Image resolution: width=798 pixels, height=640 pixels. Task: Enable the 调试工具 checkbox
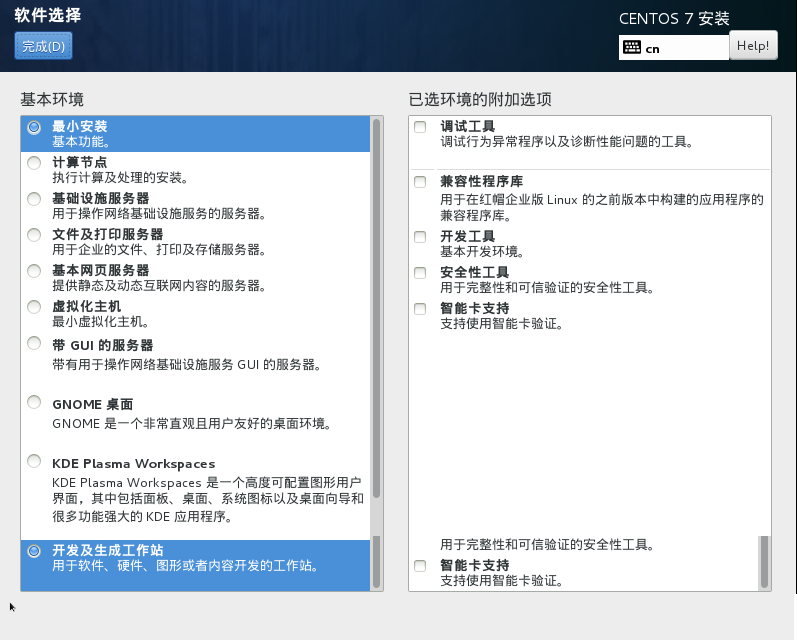click(x=420, y=127)
